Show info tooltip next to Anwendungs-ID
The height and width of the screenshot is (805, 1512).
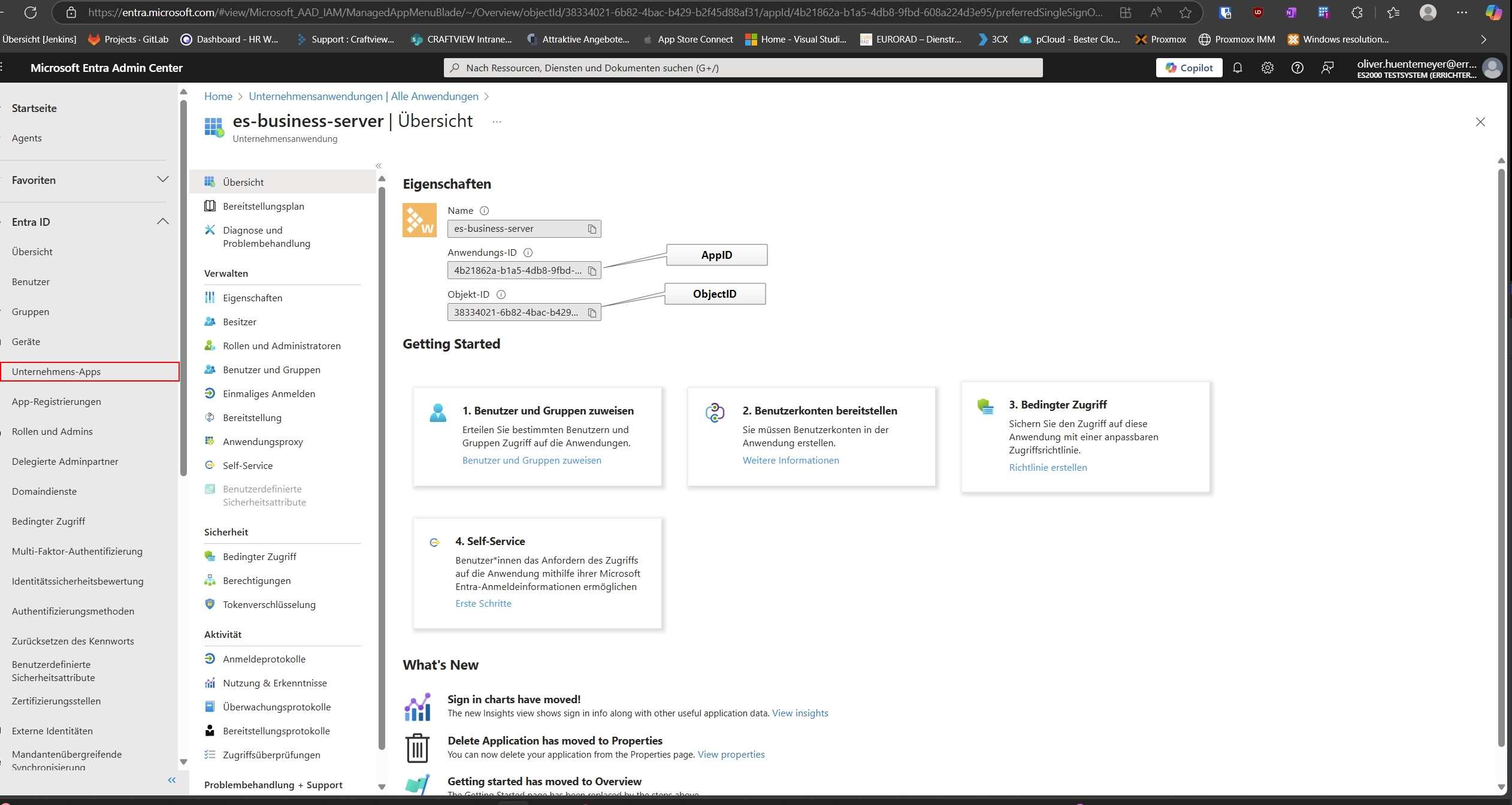point(528,253)
